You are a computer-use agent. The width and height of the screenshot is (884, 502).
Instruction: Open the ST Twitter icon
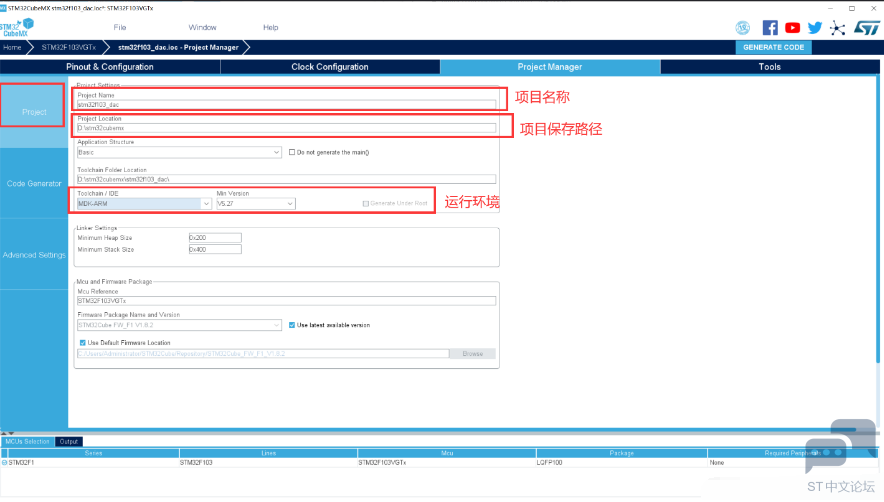(815, 28)
